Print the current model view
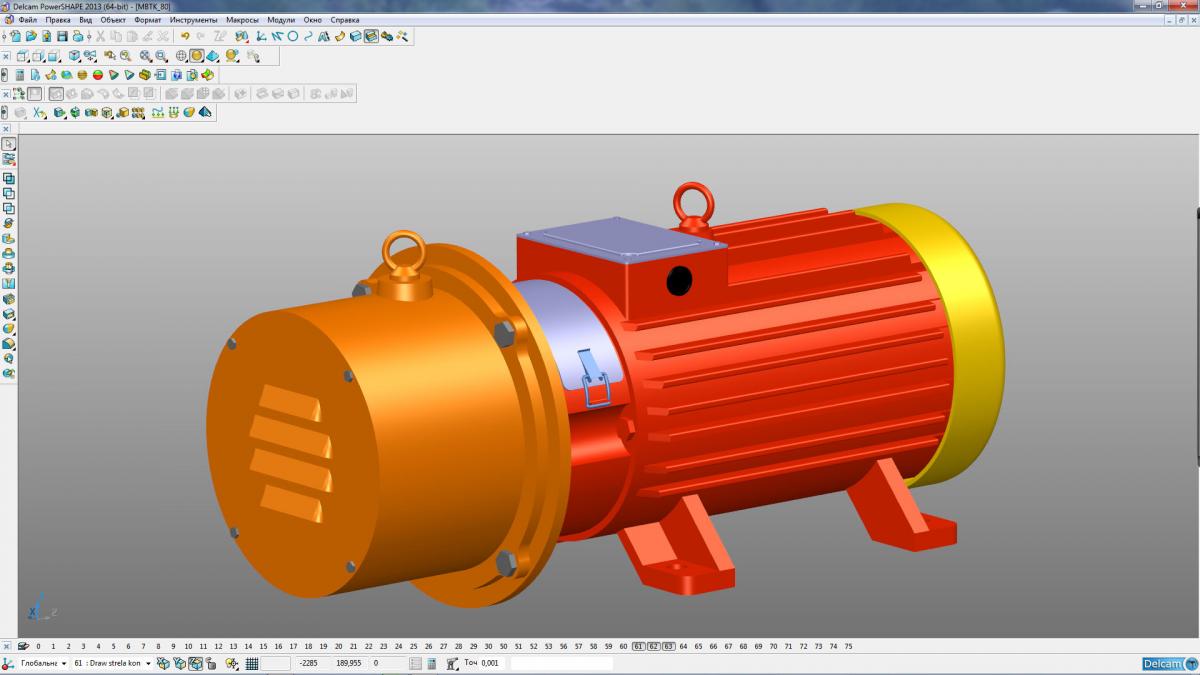 [x=78, y=36]
